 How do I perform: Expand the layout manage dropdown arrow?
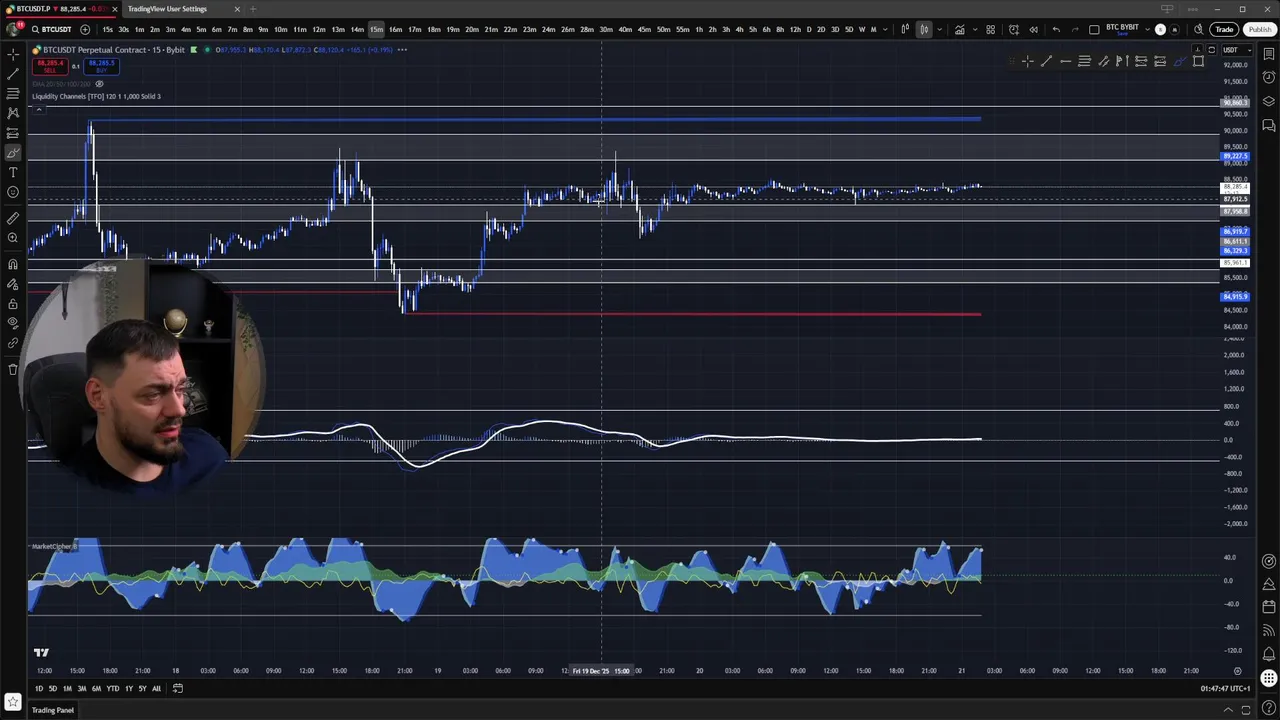click(1147, 29)
